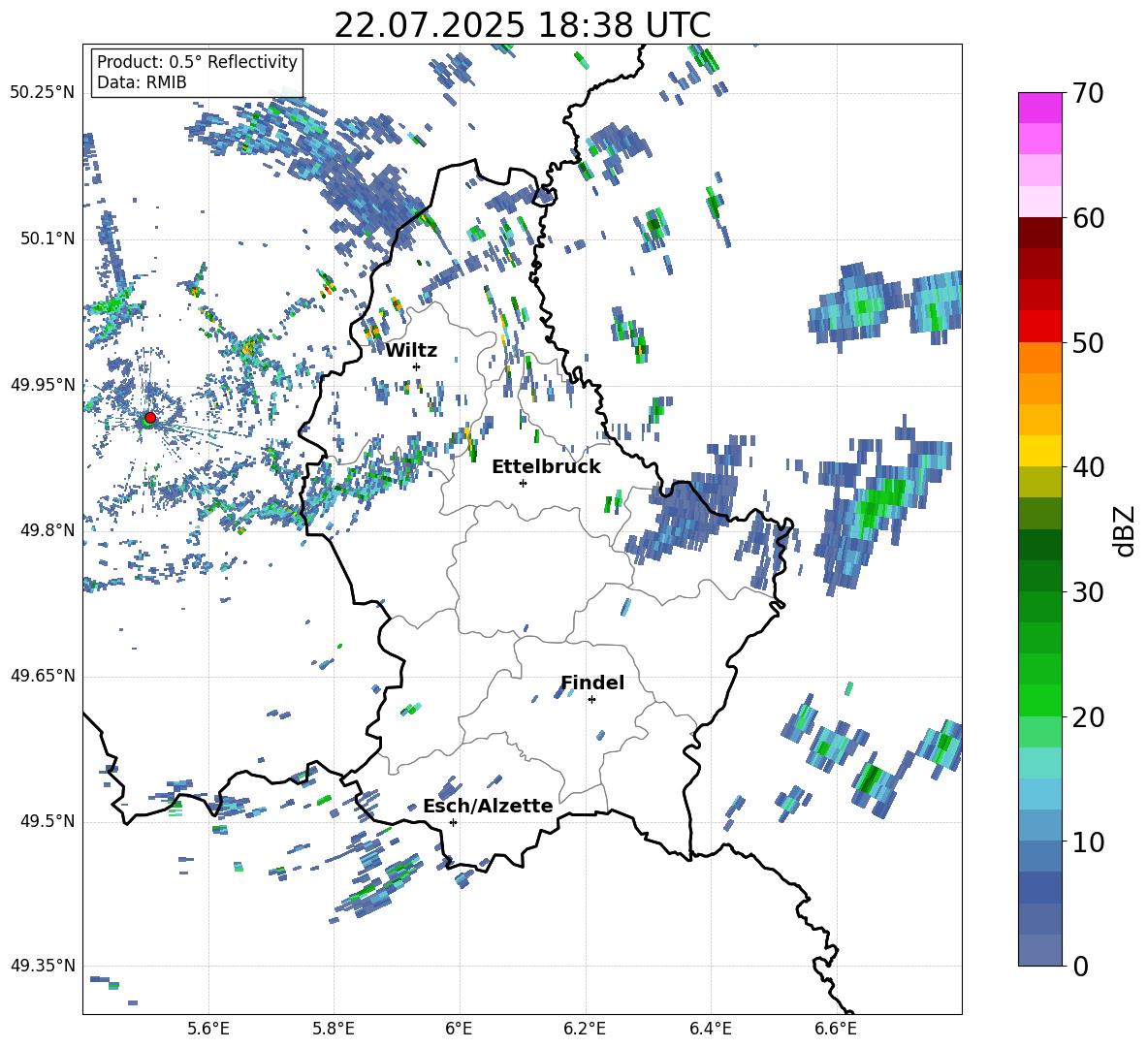The image size is (1148, 1048).
Task: Click the Data: RMIB text
Action: tap(142, 82)
